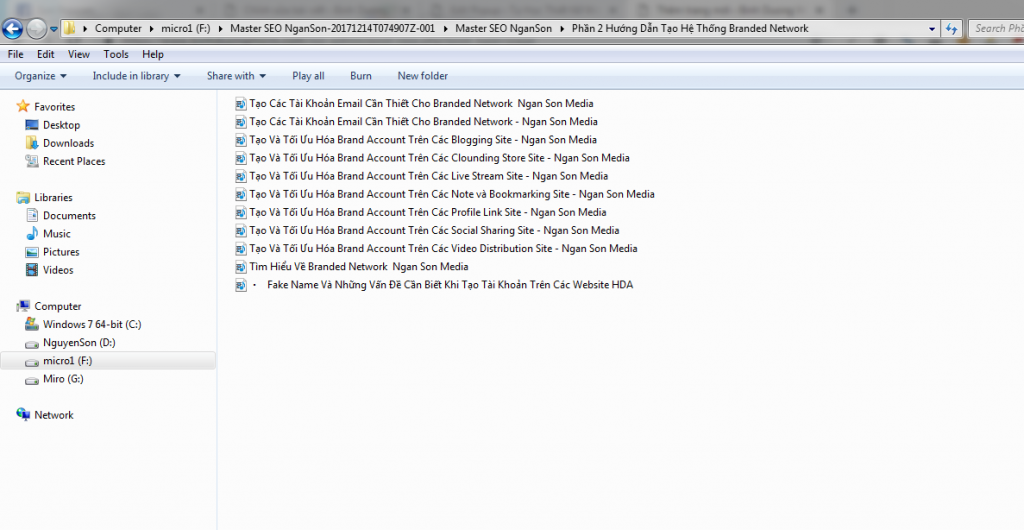
Task: Click the Favorites star icon
Action: (x=23, y=106)
